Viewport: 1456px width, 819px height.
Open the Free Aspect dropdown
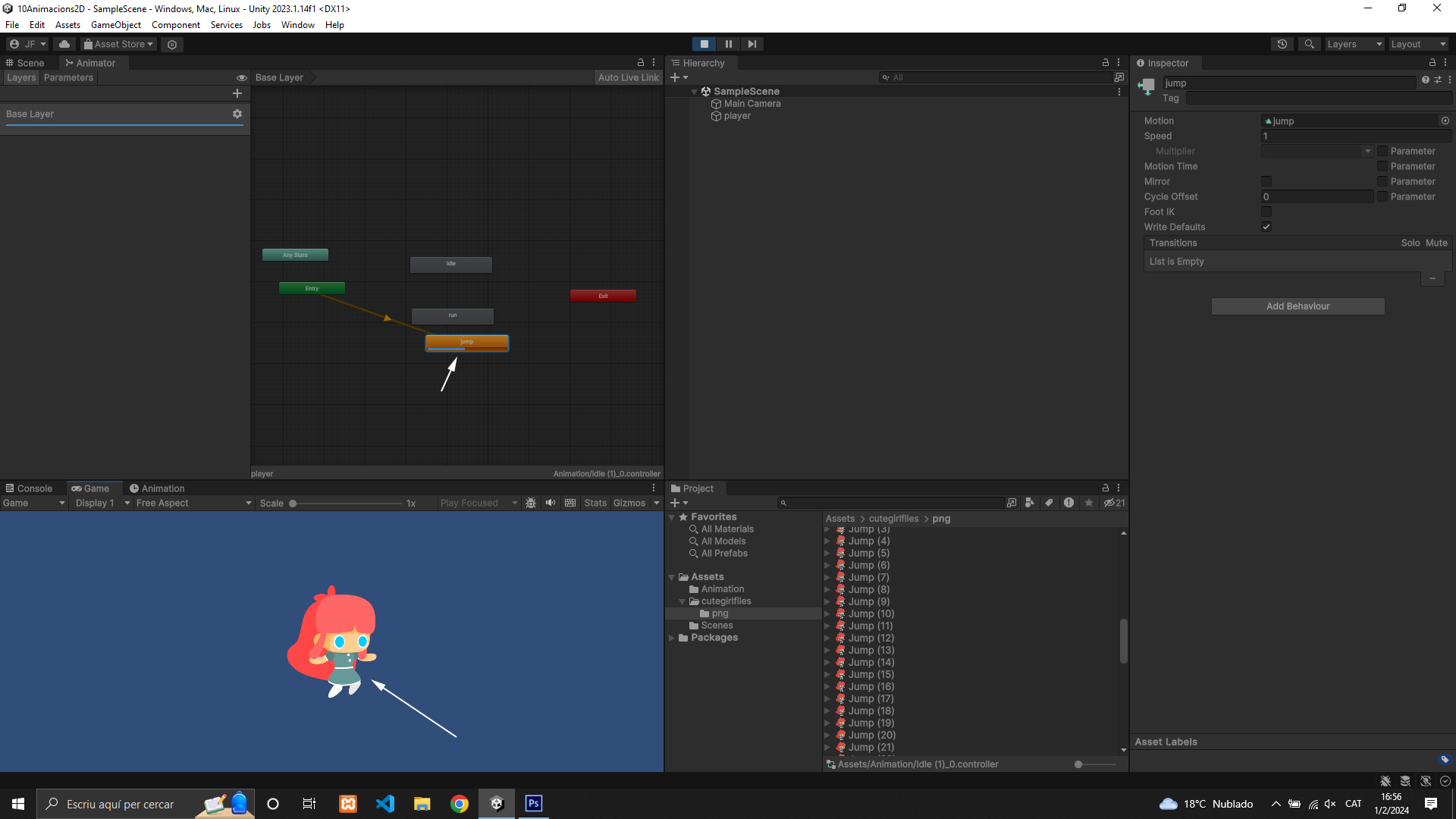click(193, 503)
